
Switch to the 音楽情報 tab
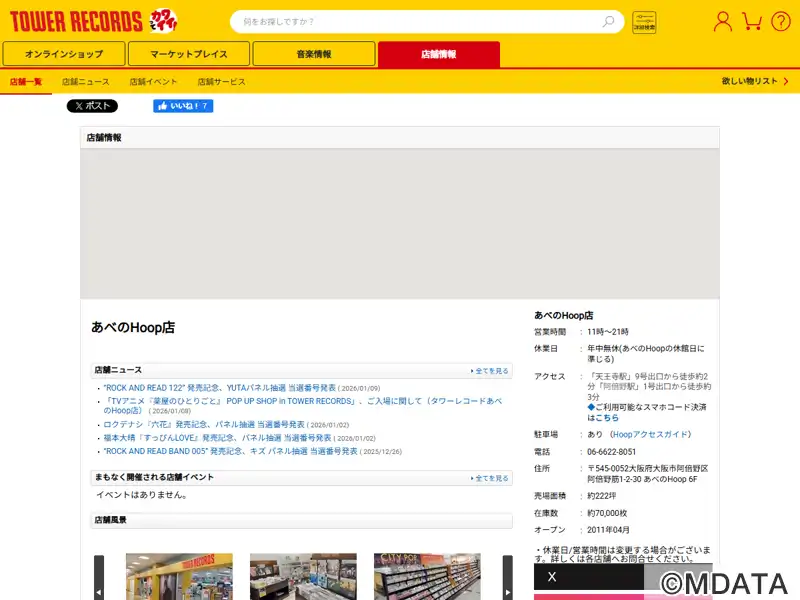(x=314, y=54)
